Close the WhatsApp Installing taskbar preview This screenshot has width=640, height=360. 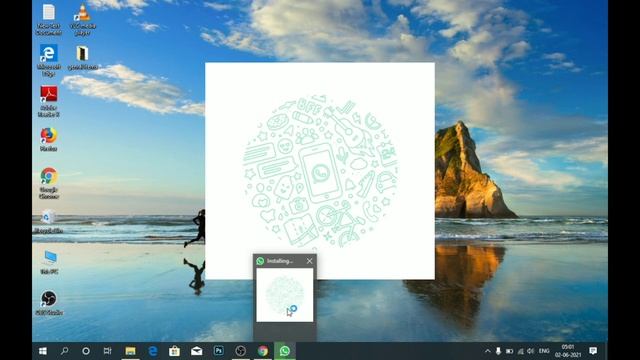click(309, 261)
